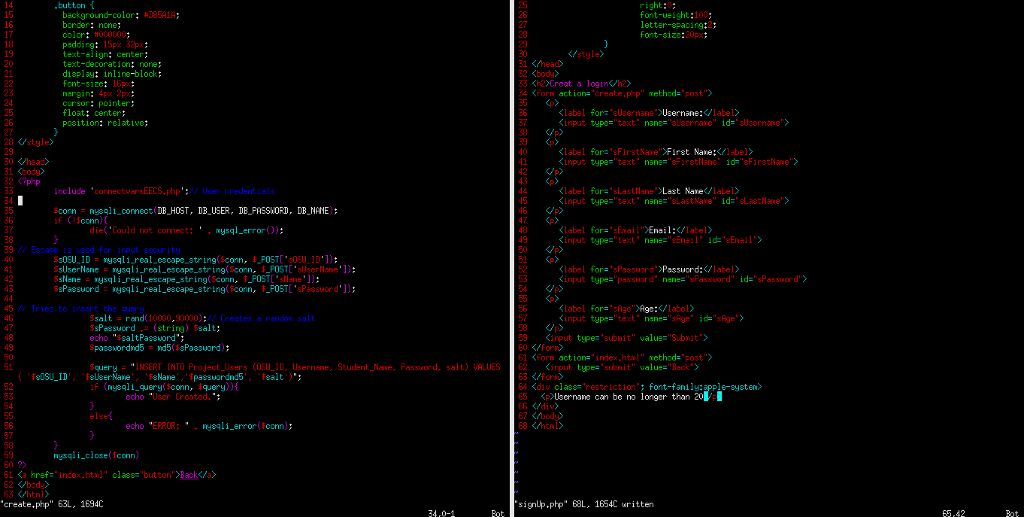This screenshot has width=1024, height=517.
Task: Click the '// Creates a random salt' comment
Action: (x=261, y=319)
